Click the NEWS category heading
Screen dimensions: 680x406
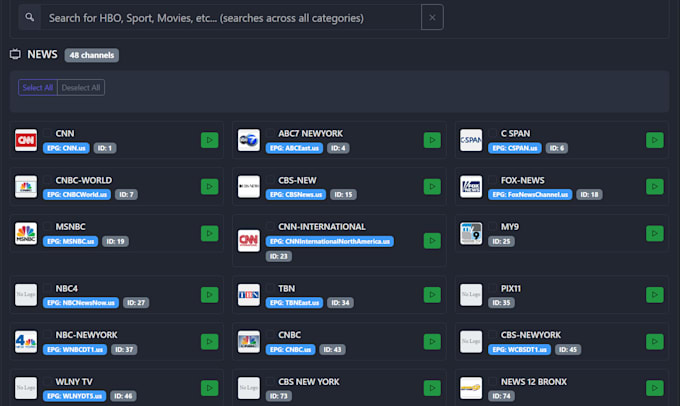tap(42, 55)
